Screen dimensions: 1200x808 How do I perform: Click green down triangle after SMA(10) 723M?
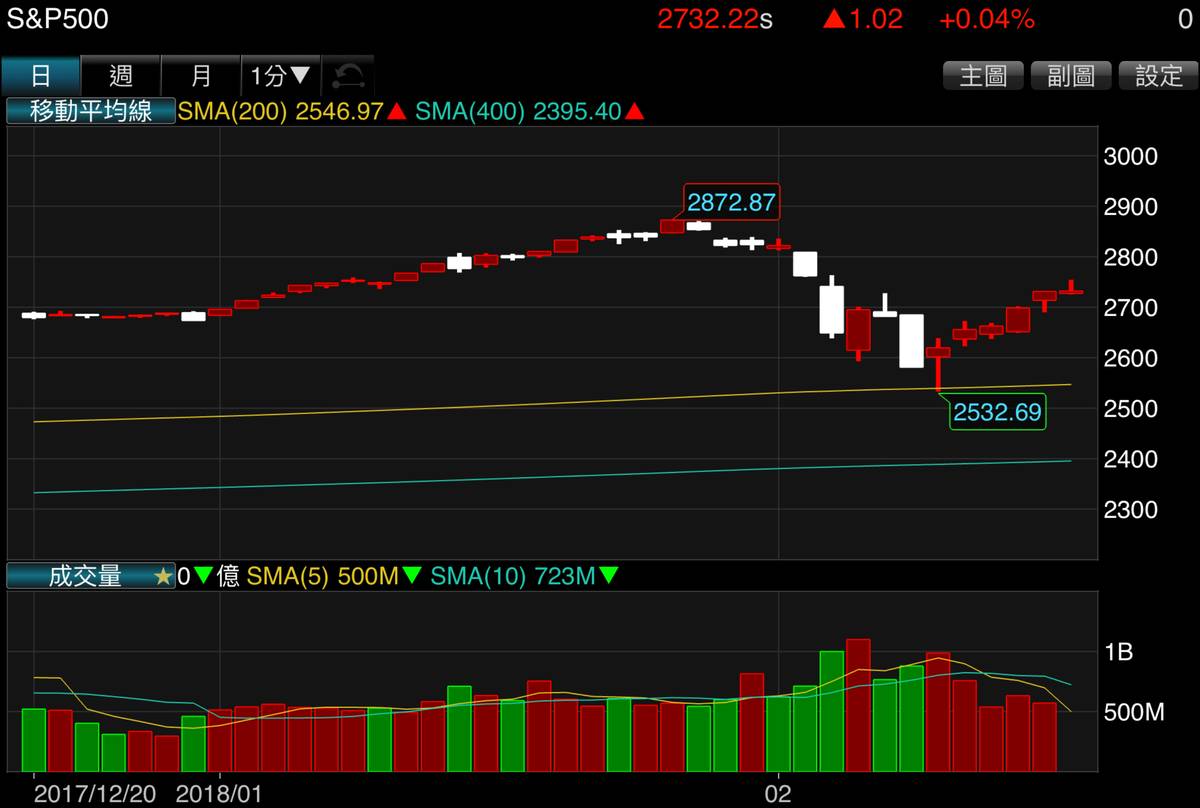608,577
